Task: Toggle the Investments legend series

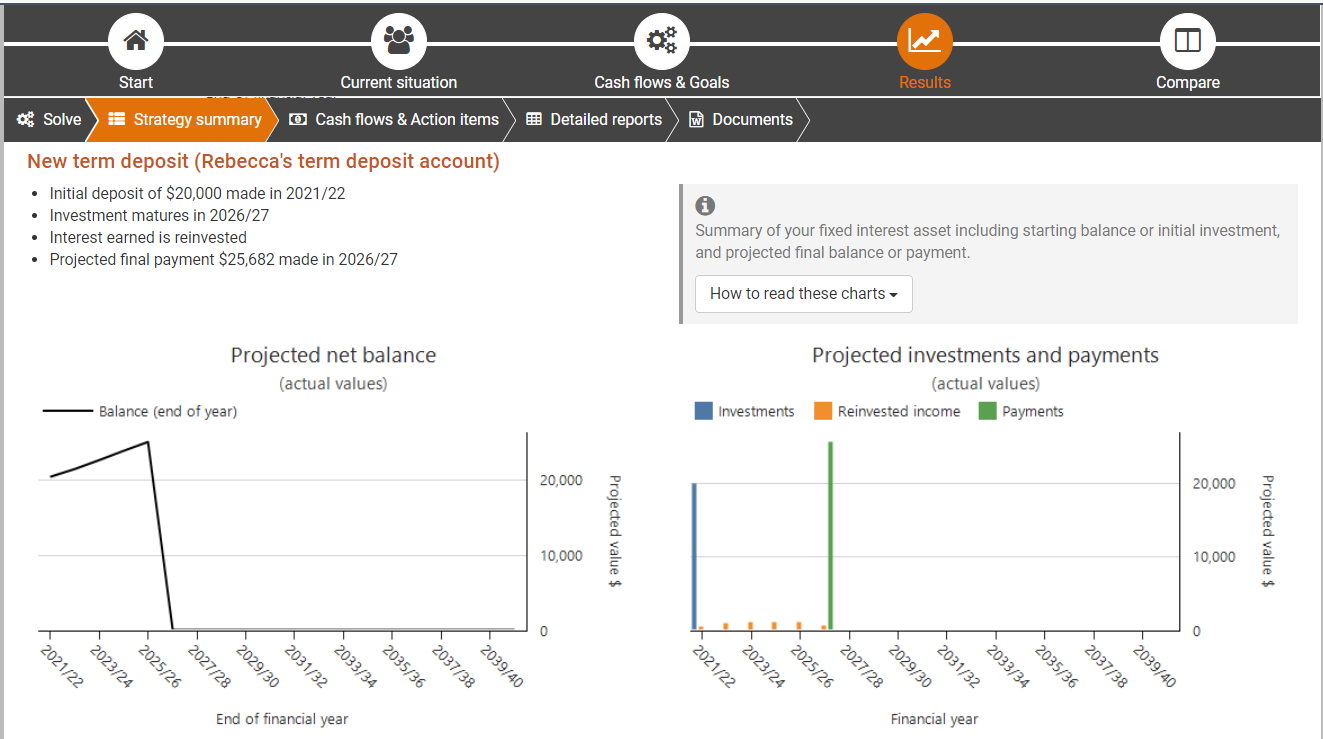Action: pos(745,412)
